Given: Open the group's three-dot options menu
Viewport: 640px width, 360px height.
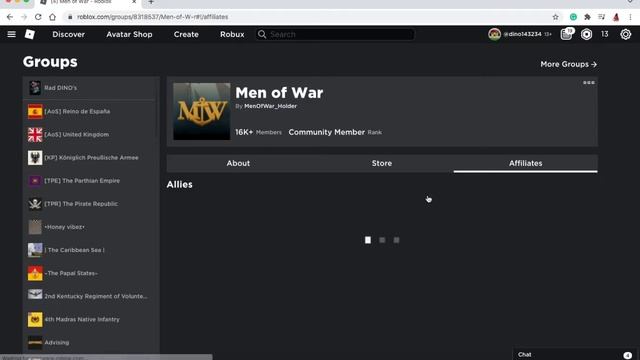Looking at the screenshot, I should pyautogui.click(x=589, y=82).
